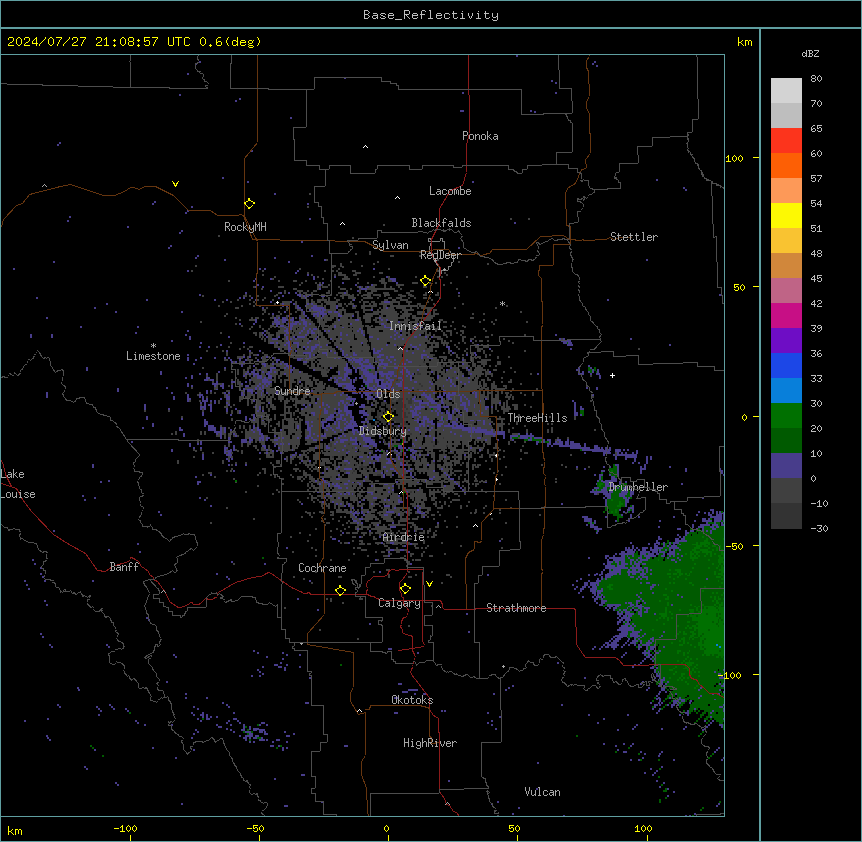Click the Calgary label
The height and width of the screenshot is (842, 862).
(x=399, y=603)
